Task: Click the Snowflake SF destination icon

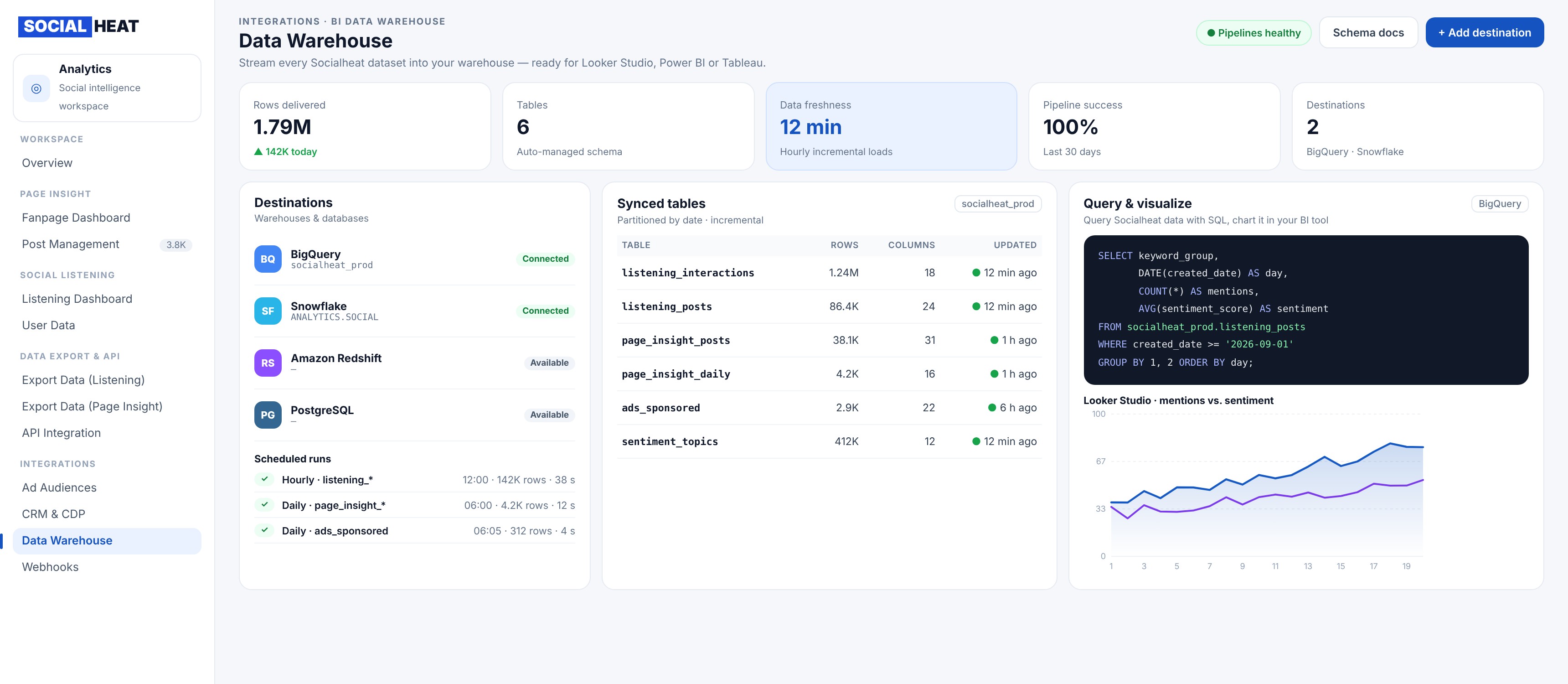Action: click(x=268, y=311)
